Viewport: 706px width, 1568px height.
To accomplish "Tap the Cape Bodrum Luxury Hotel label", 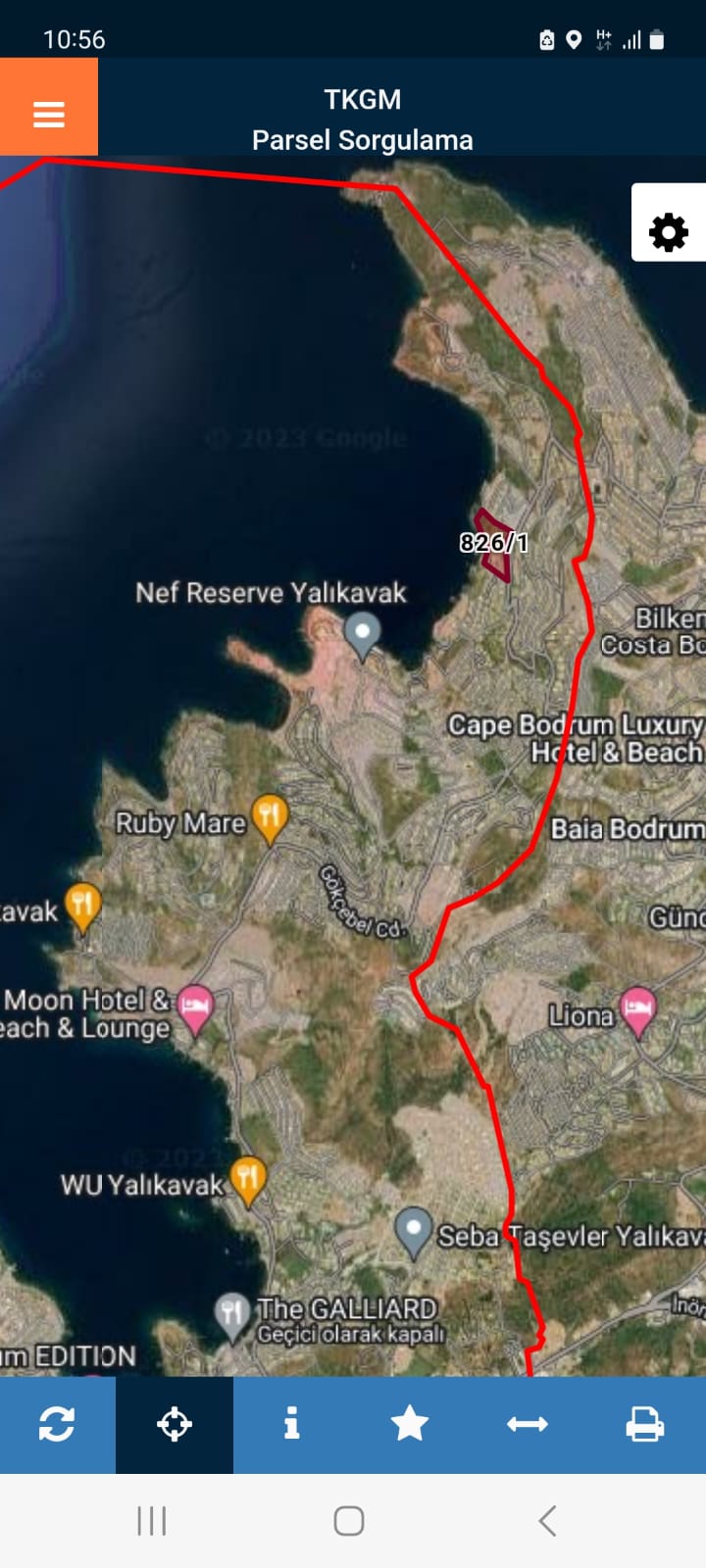I will (x=577, y=738).
